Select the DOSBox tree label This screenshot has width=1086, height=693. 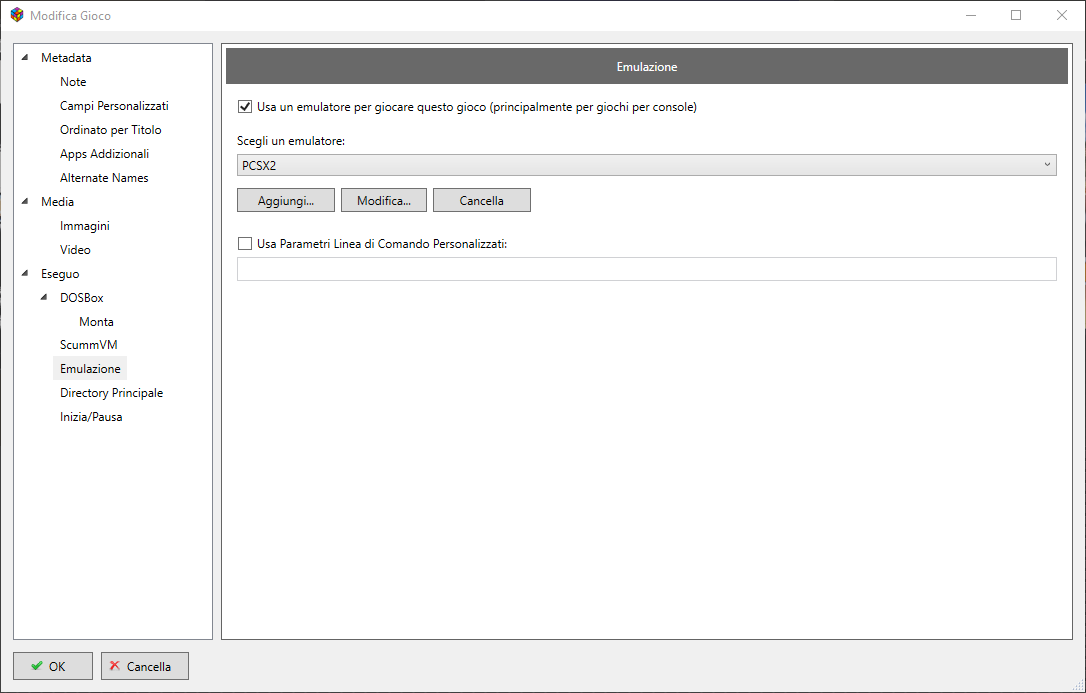(x=82, y=298)
